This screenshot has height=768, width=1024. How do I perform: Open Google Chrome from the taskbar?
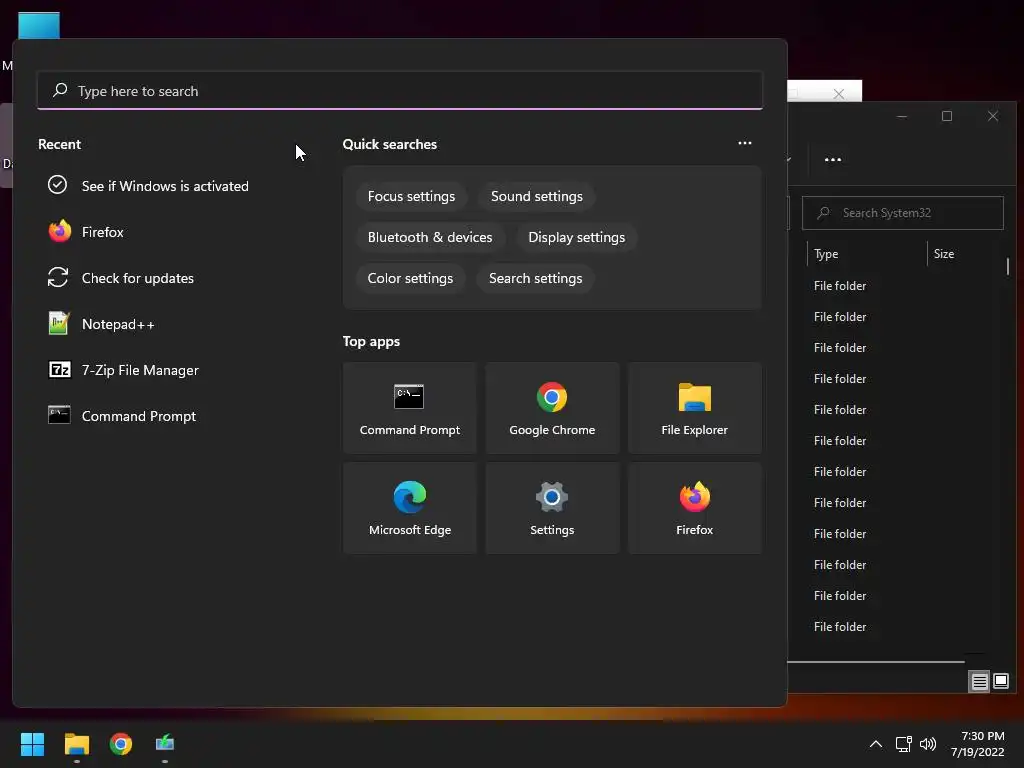tap(121, 744)
